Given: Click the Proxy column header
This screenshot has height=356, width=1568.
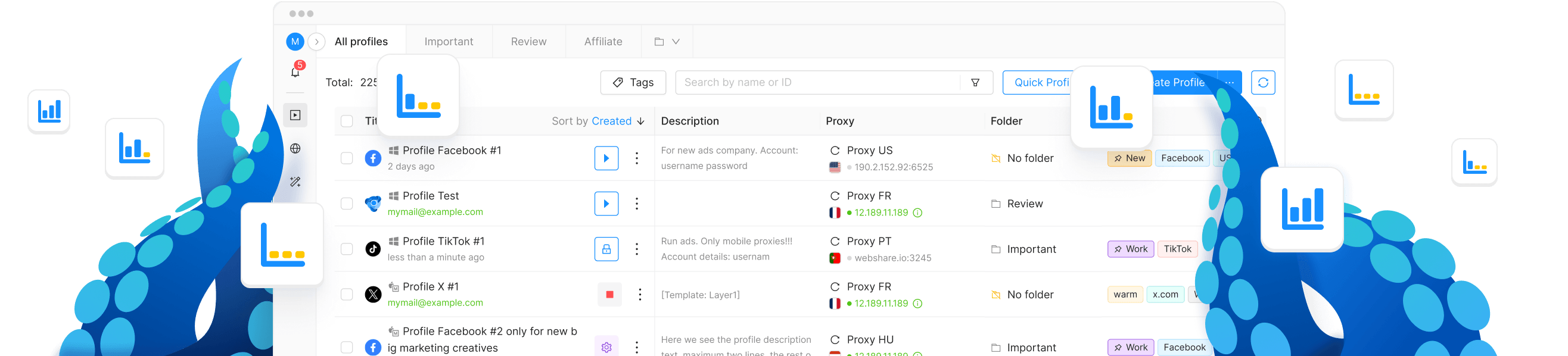Looking at the screenshot, I should tap(840, 121).
